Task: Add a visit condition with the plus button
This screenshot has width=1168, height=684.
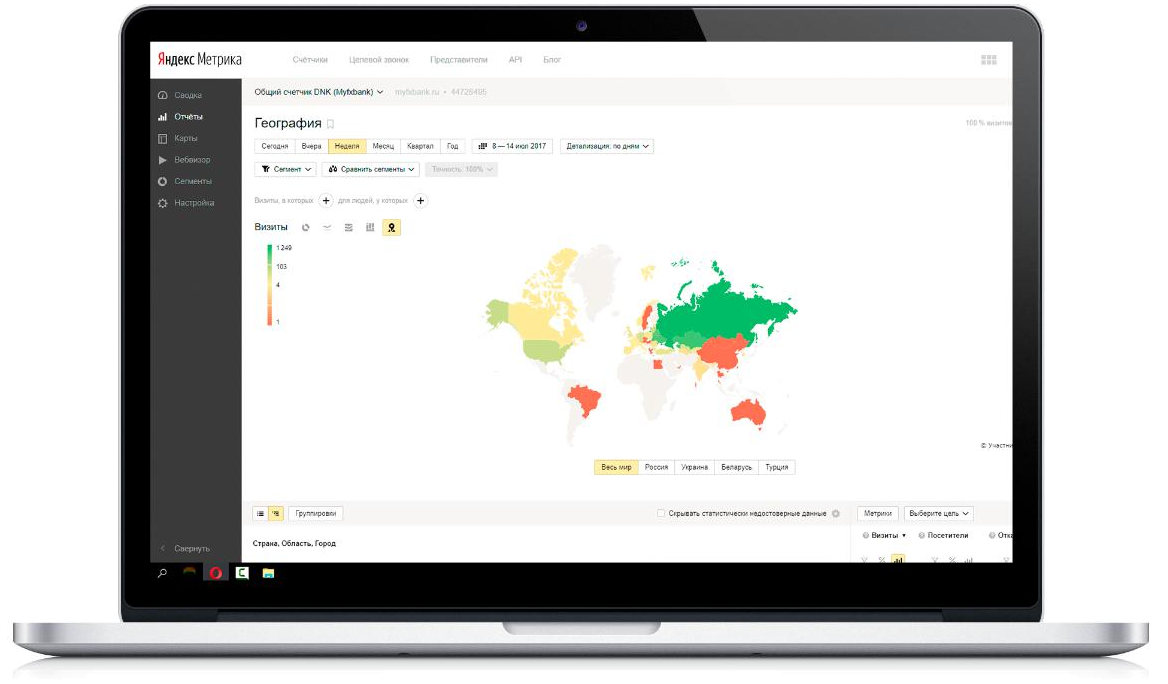Action: pos(326,200)
